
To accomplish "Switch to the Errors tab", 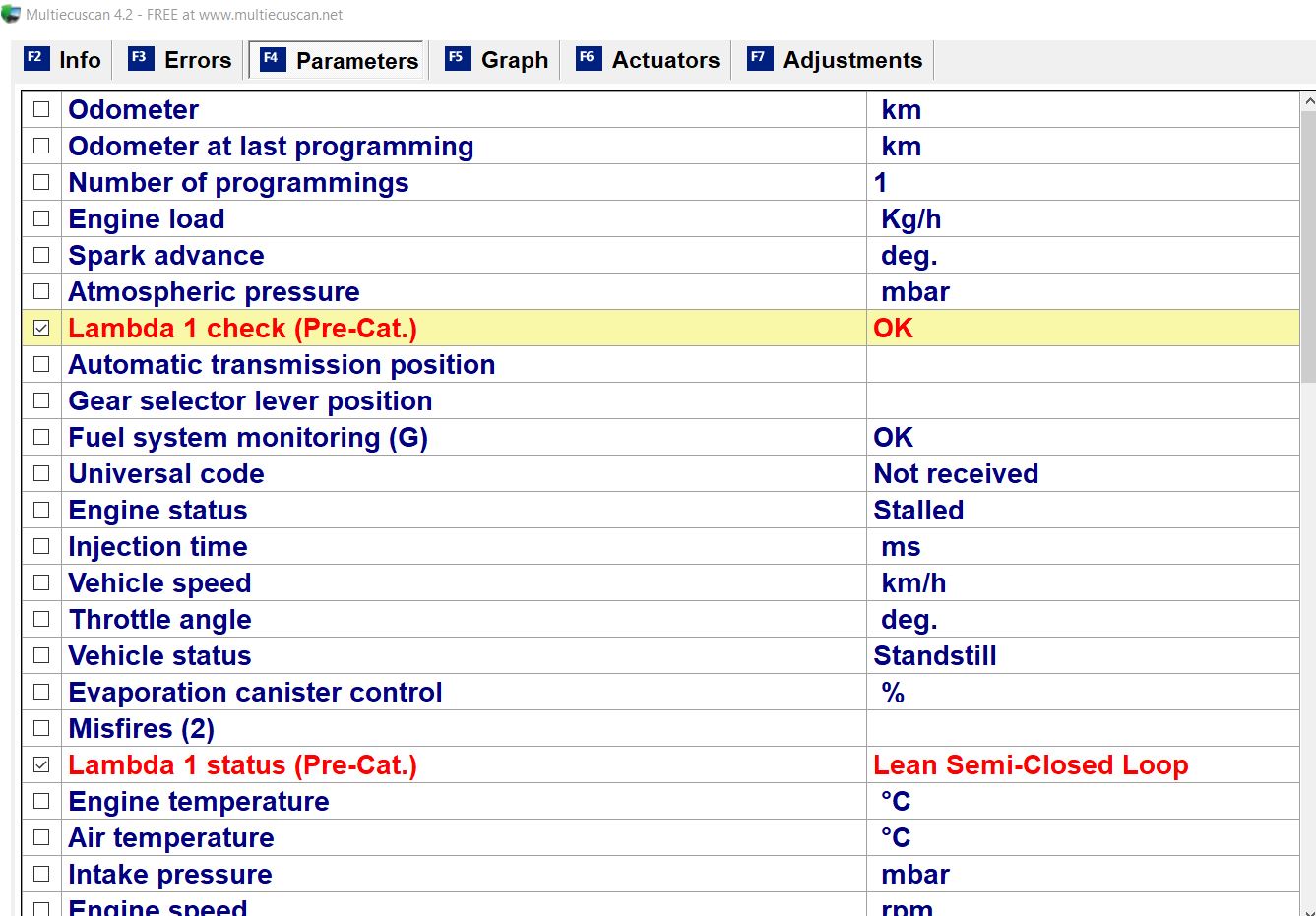I will pyautogui.click(x=181, y=60).
